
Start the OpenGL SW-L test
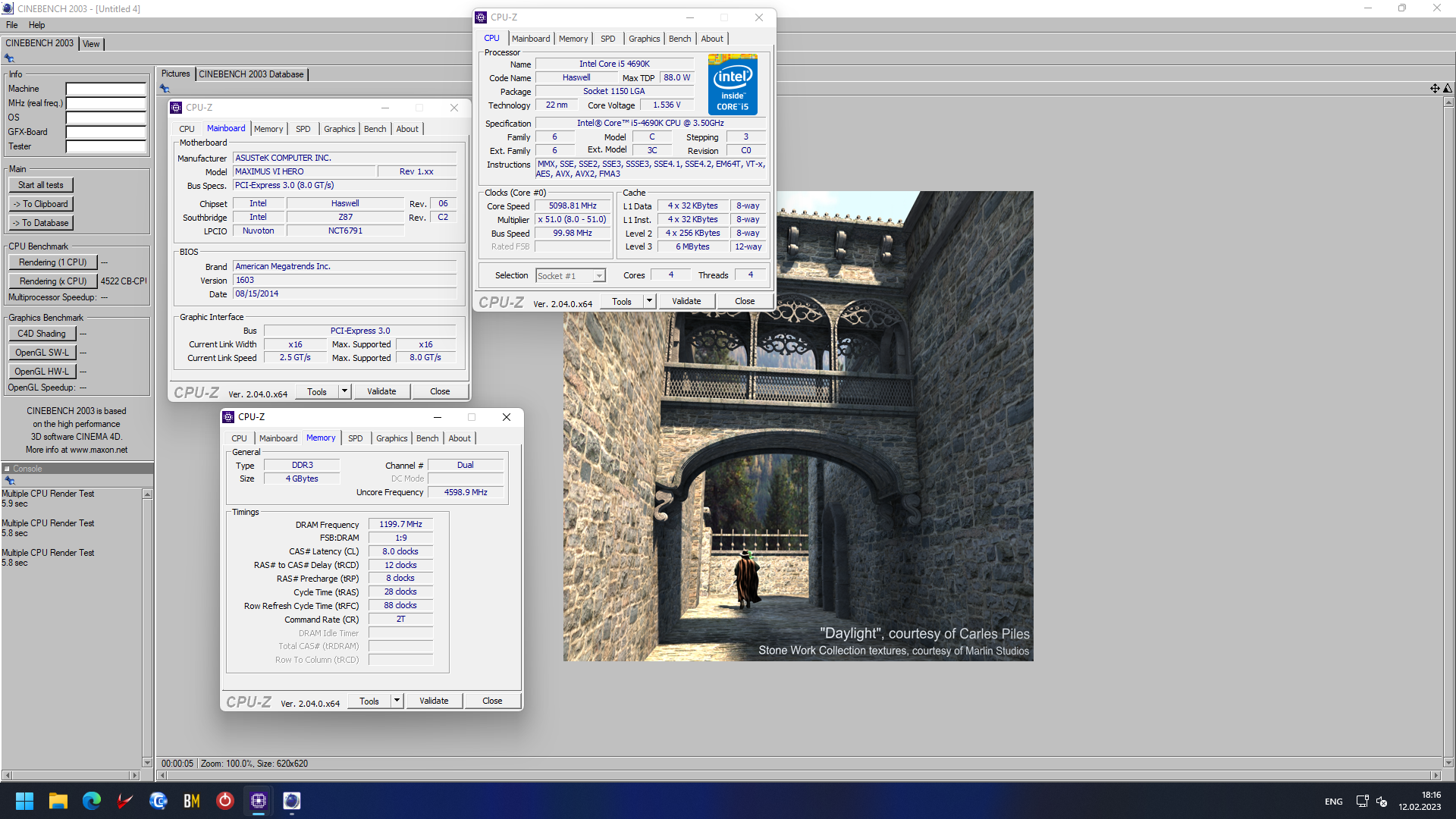[x=42, y=353]
